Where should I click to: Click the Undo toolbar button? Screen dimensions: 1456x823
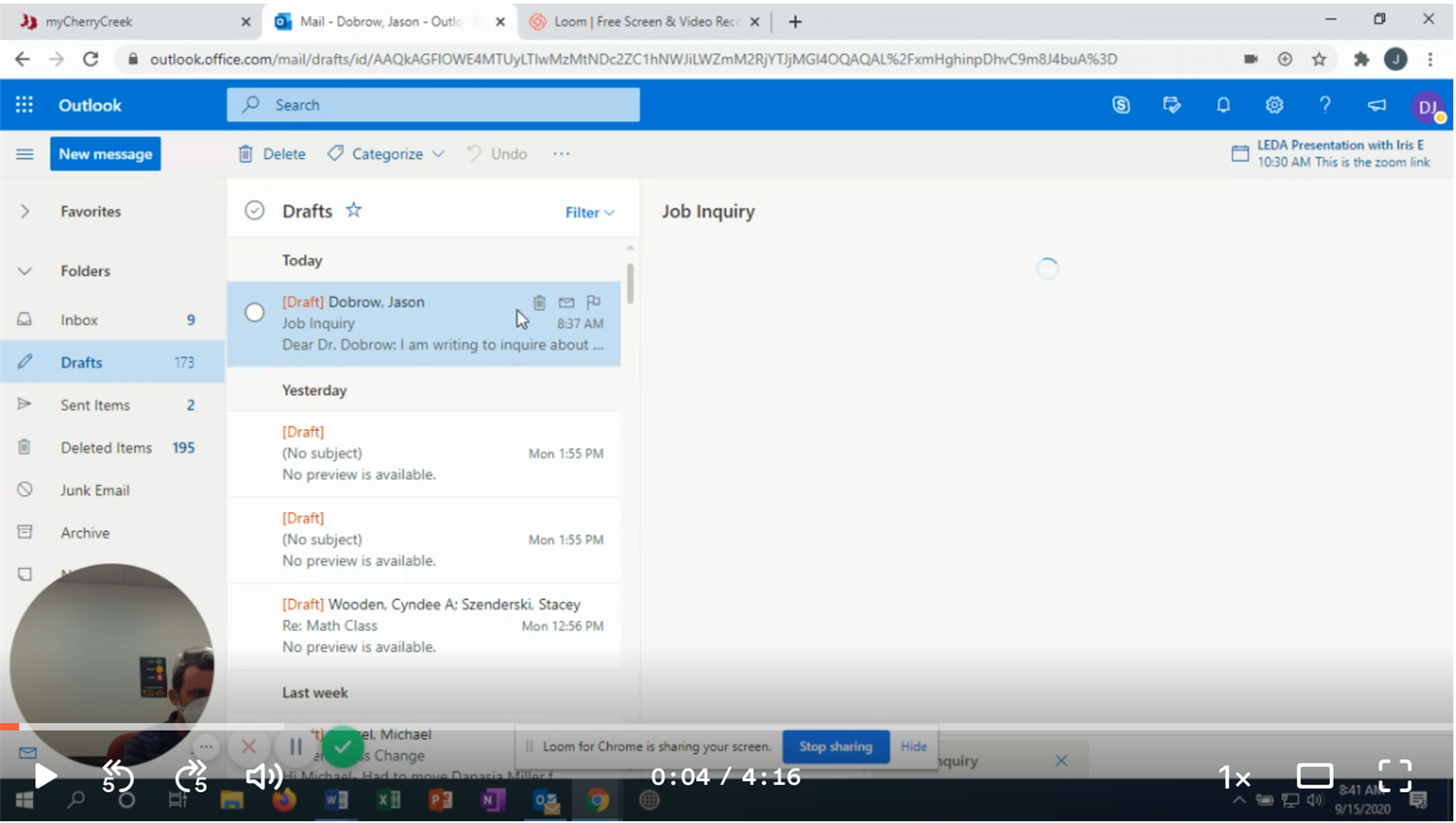[x=497, y=153]
